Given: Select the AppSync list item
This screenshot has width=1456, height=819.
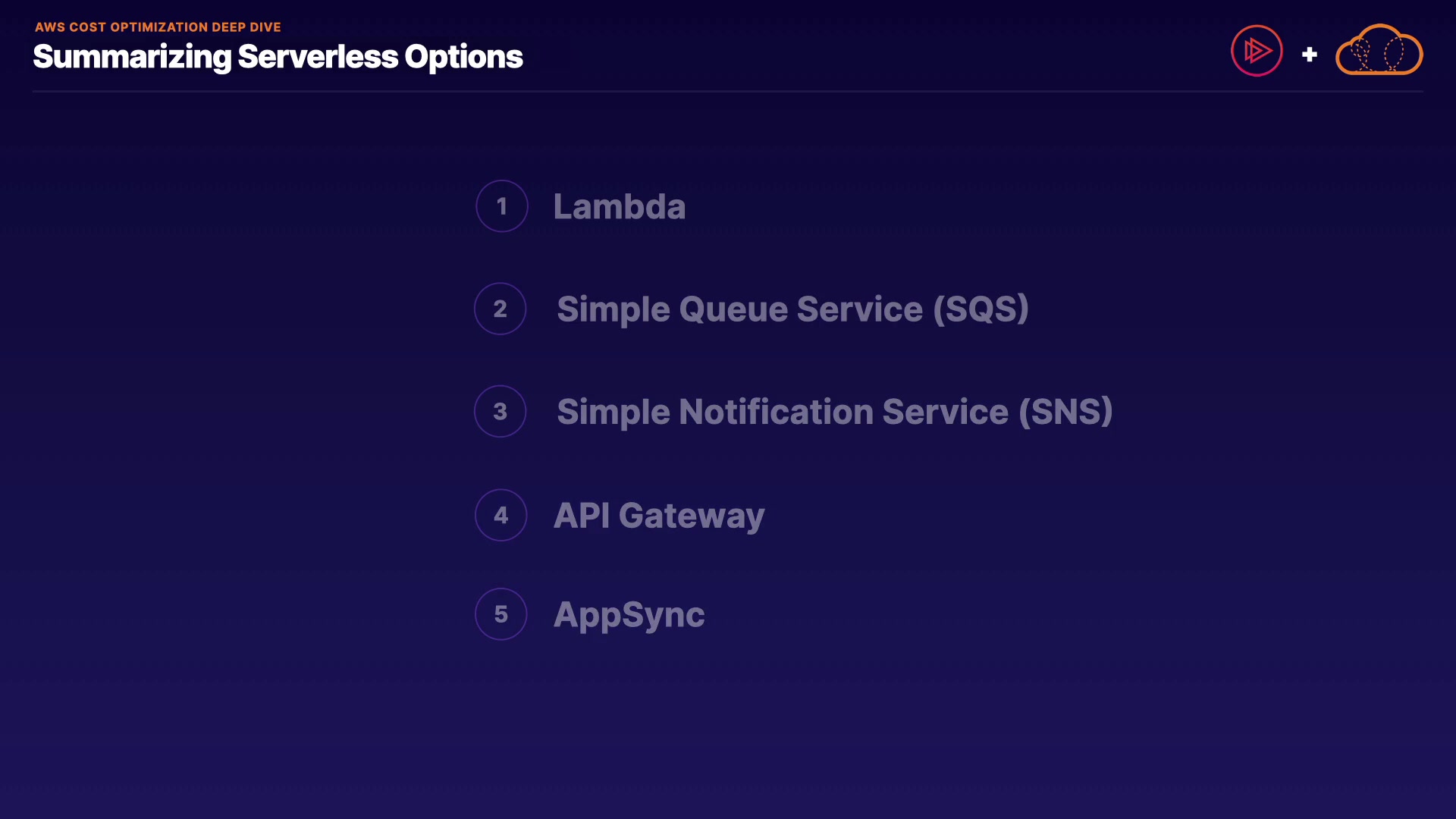Looking at the screenshot, I should (629, 615).
